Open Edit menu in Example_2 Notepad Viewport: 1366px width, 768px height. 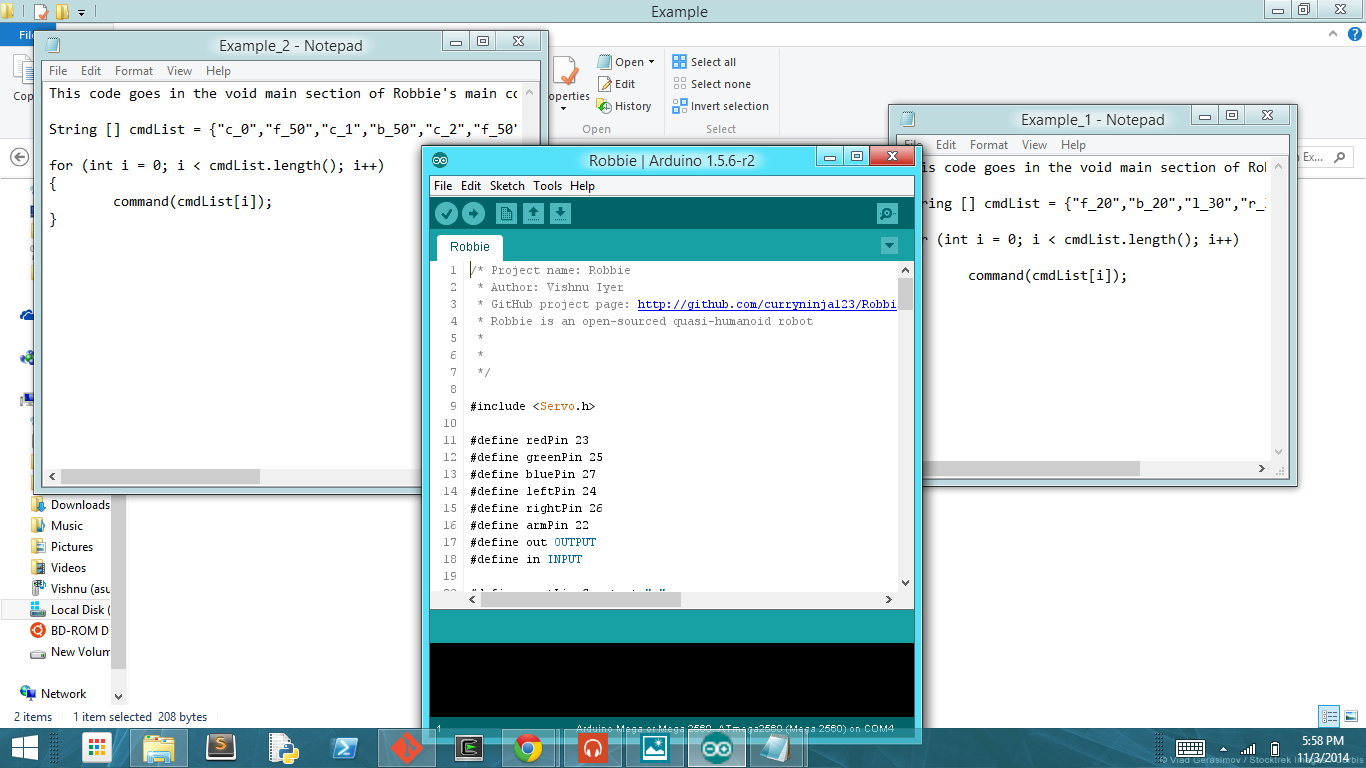(x=91, y=71)
